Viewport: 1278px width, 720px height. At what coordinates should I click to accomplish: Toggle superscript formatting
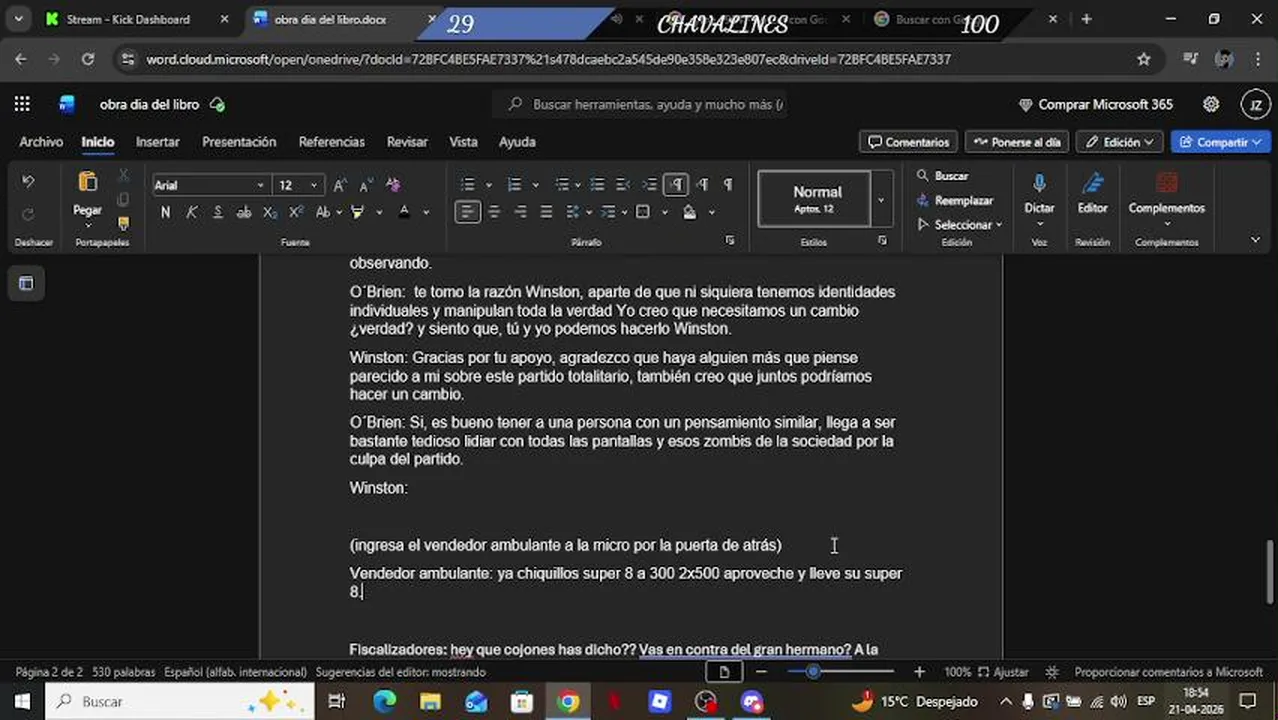coord(296,212)
